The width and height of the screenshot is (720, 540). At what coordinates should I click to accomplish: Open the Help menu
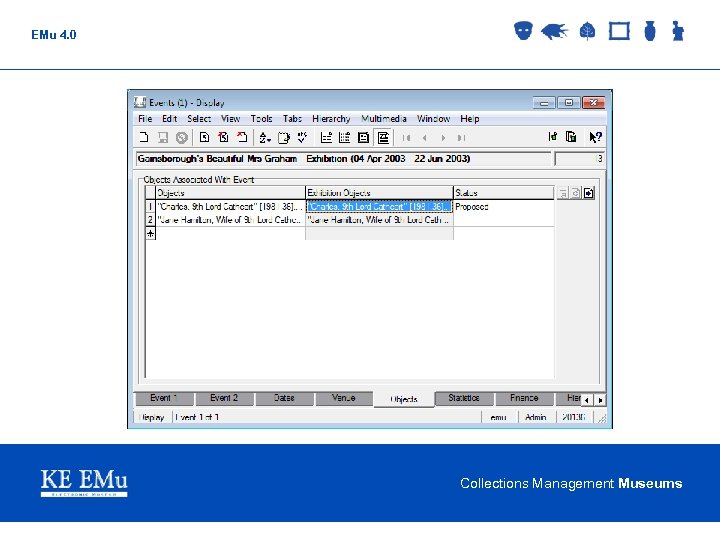click(470, 118)
